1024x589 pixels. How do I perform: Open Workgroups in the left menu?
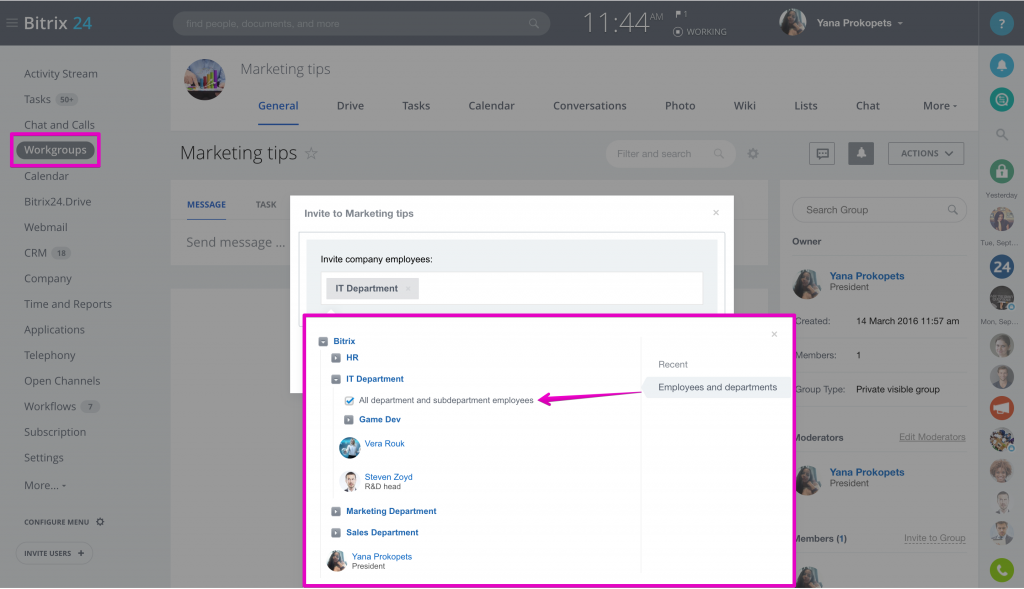[56, 150]
